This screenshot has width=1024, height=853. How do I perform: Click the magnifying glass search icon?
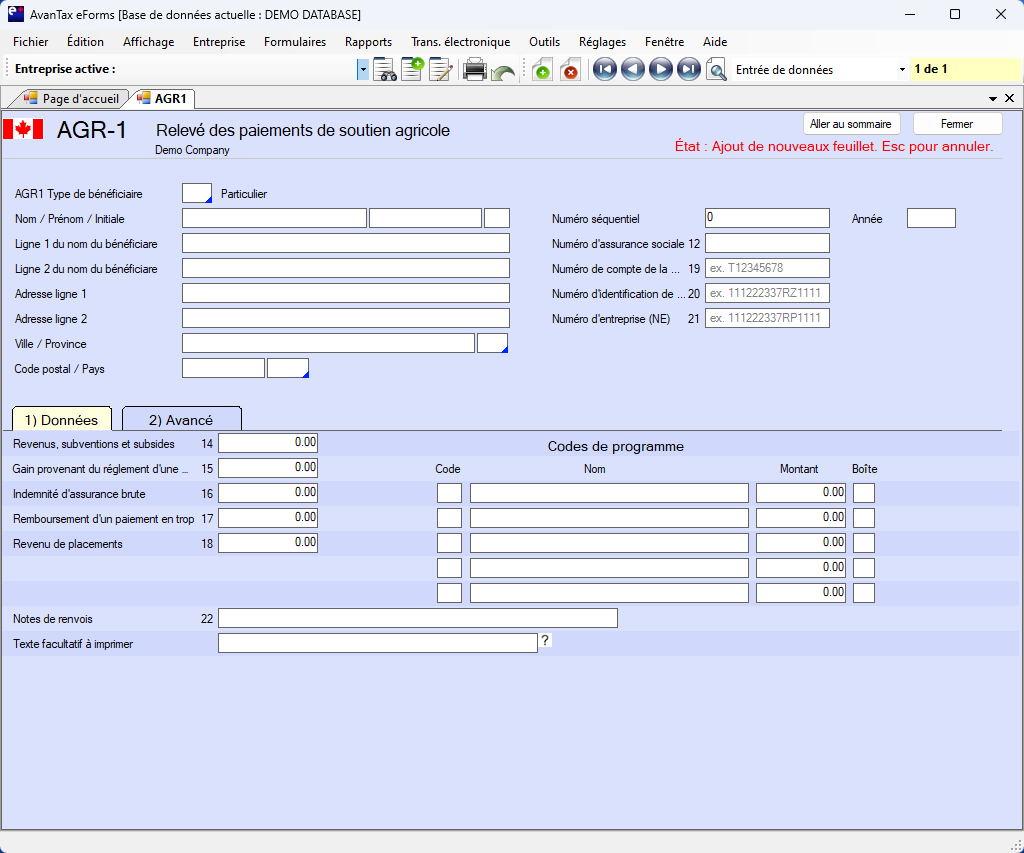point(716,70)
